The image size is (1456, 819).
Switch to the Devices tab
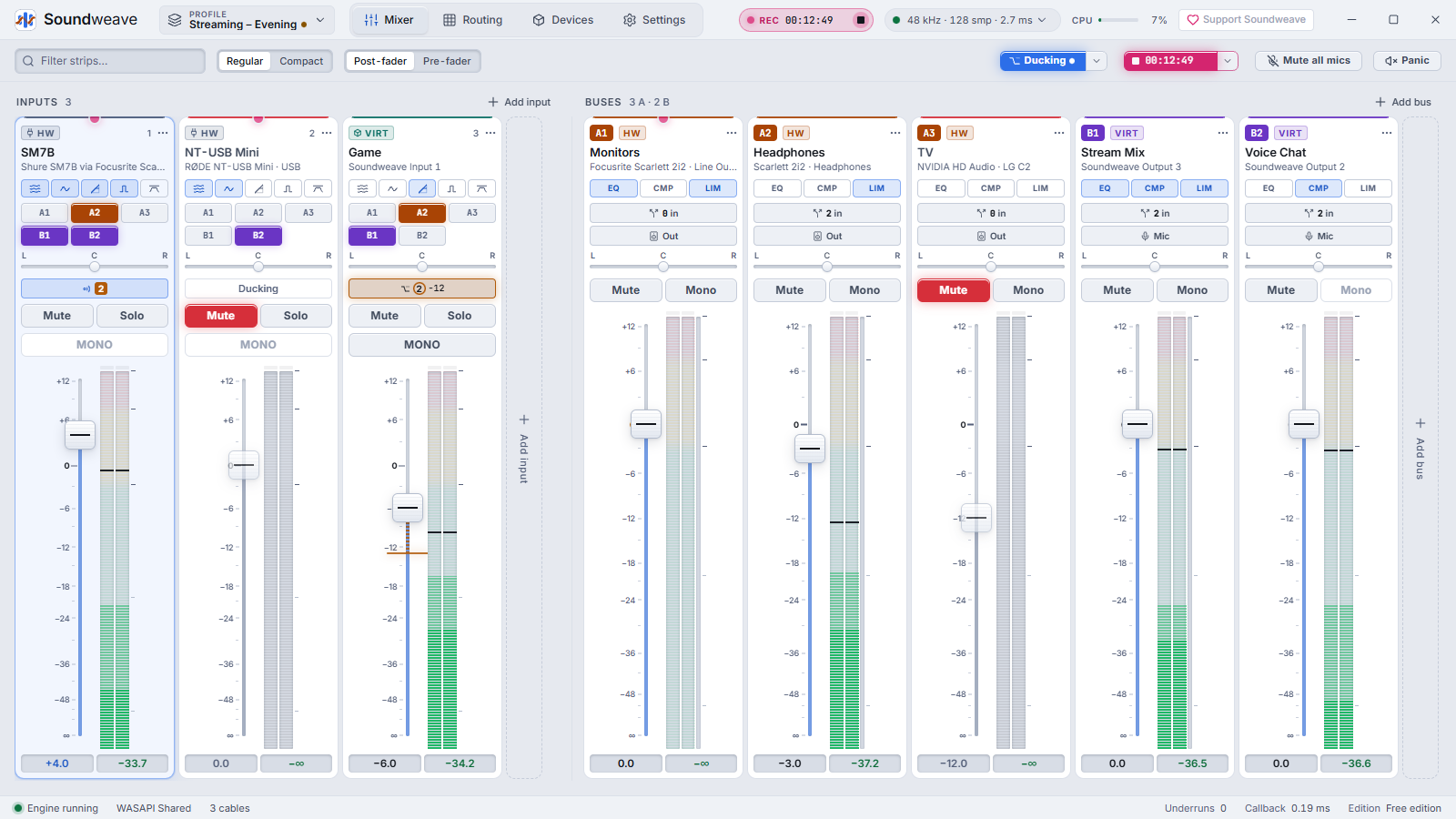563,20
